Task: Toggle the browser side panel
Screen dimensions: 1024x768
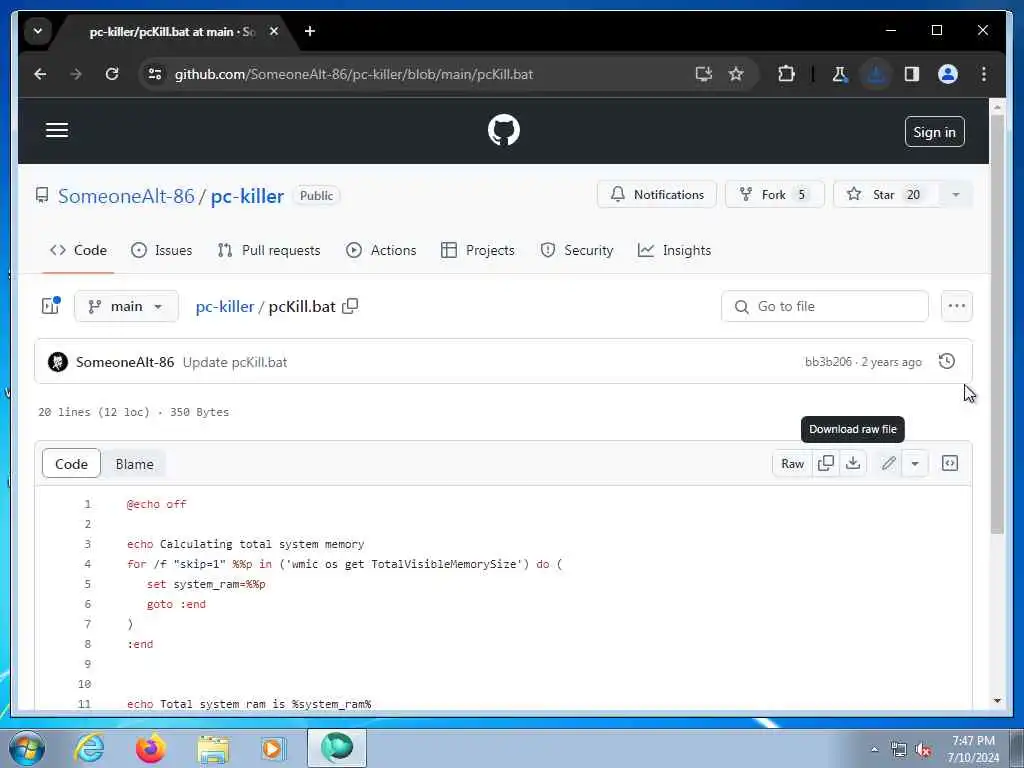Action: coord(912,74)
